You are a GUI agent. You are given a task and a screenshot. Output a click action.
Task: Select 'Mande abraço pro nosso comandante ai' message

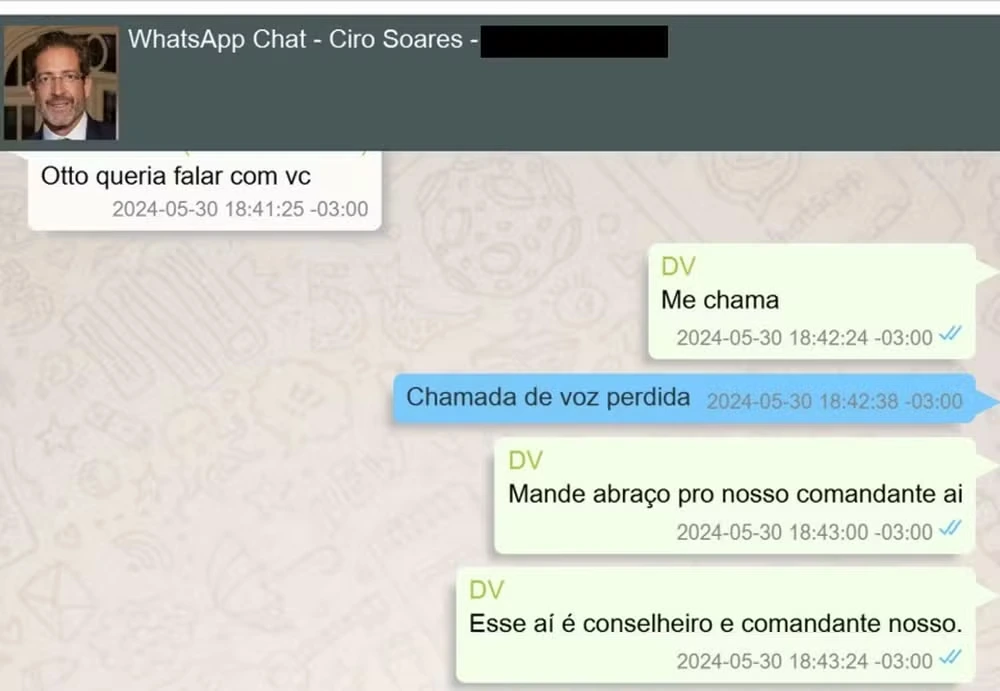(x=735, y=494)
